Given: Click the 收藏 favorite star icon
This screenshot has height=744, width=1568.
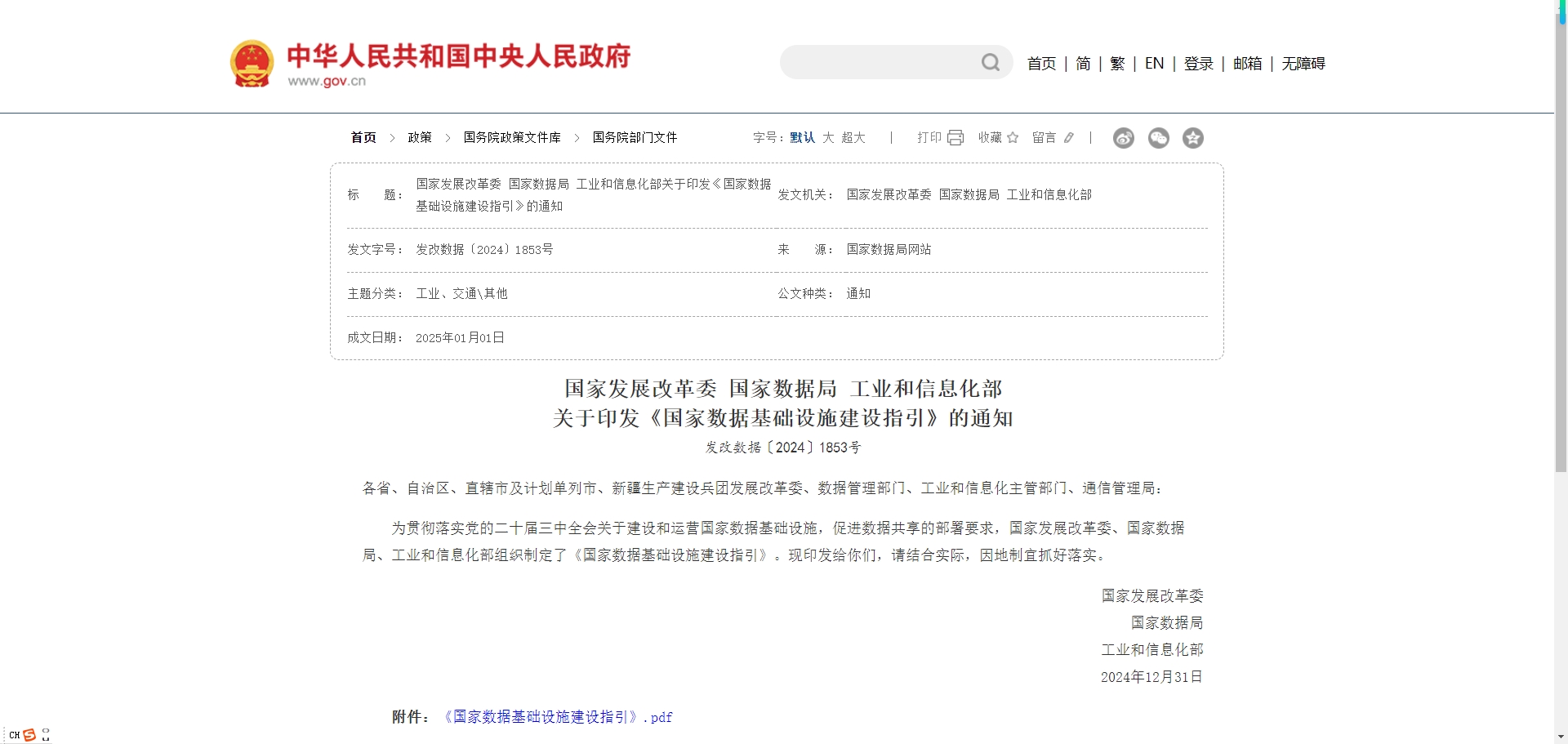Looking at the screenshot, I should tap(1013, 137).
